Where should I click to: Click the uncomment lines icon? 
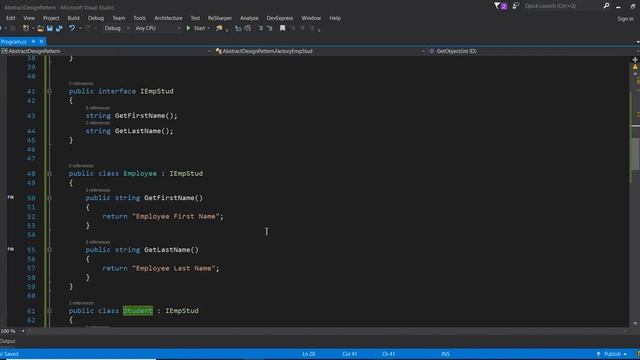coord(269,28)
